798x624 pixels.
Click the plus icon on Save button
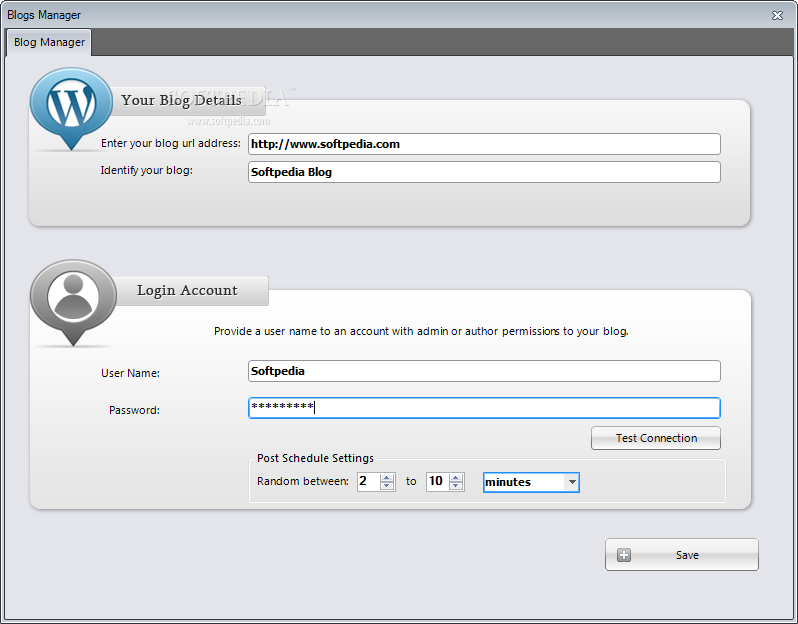[x=624, y=555]
